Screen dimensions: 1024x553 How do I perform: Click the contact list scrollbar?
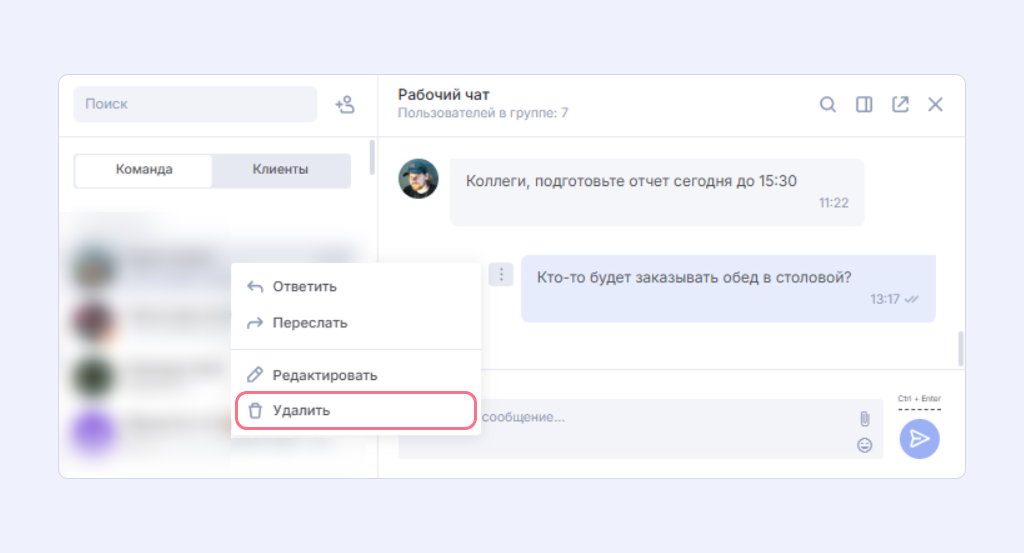[372, 158]
